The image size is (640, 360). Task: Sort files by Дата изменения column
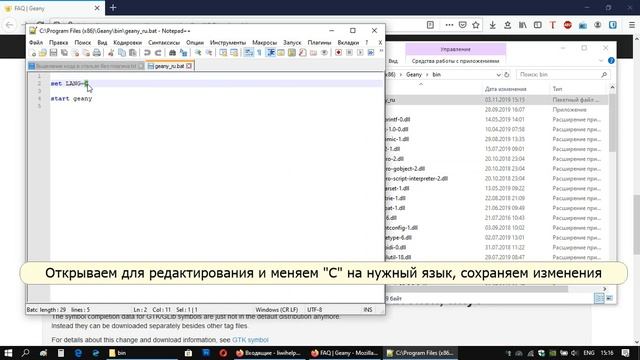pos(505,89)
